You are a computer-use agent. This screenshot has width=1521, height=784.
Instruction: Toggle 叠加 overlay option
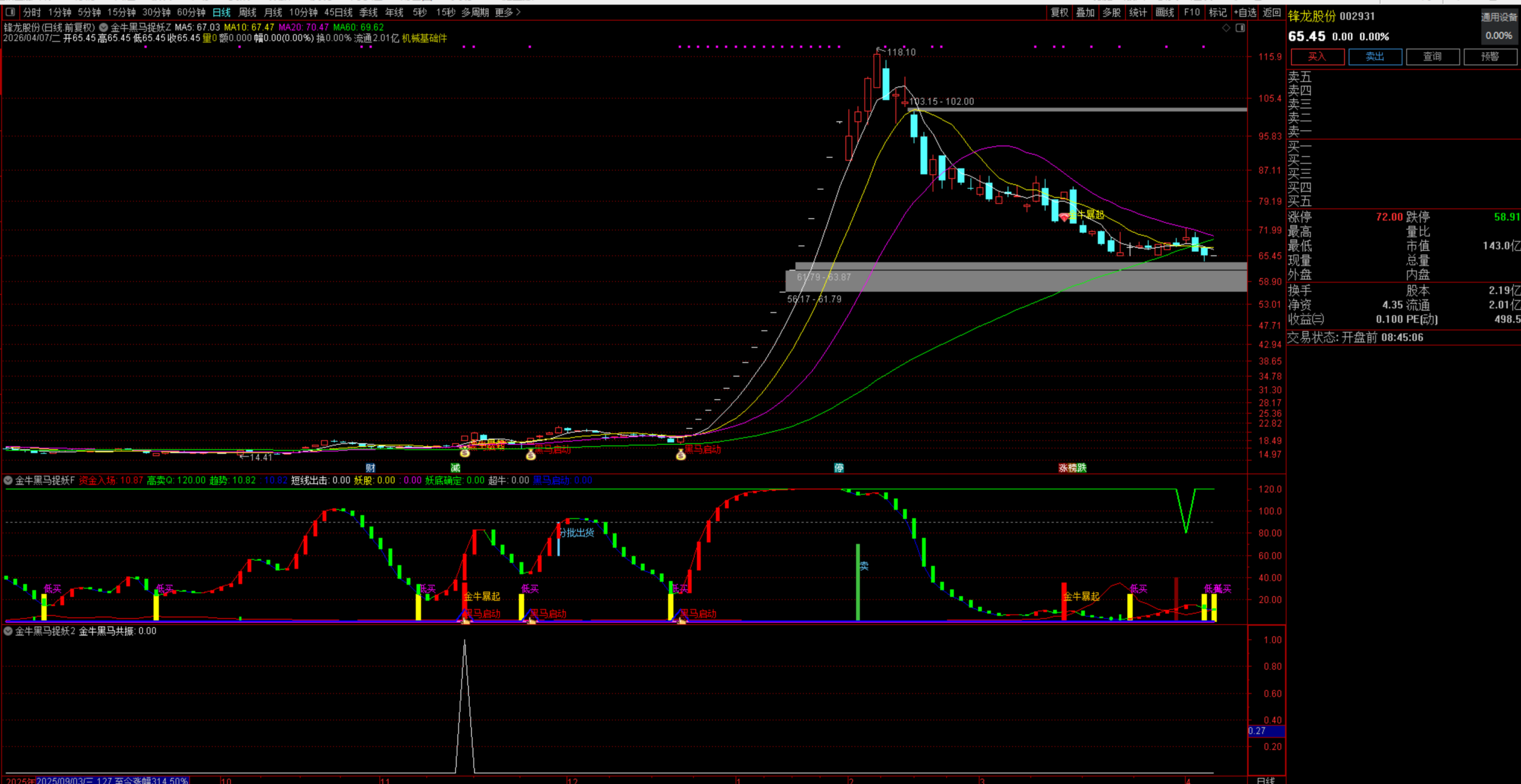pos(1085,12)
